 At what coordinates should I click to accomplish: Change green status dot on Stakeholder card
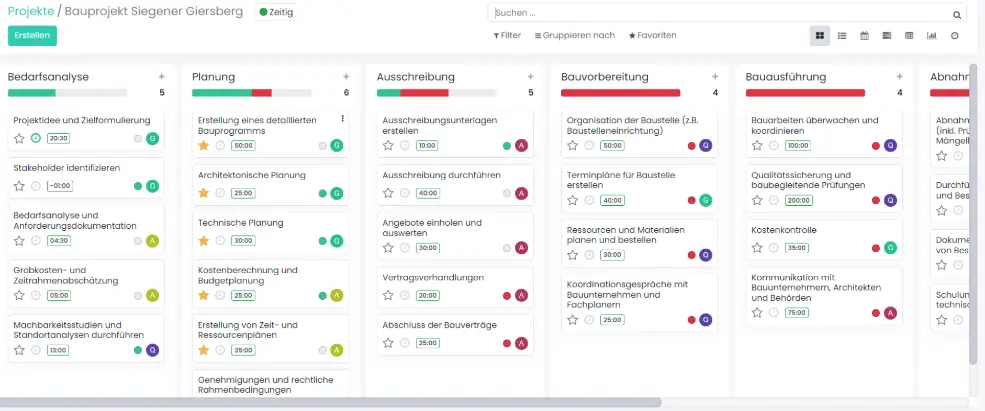(x=138, y=186)
